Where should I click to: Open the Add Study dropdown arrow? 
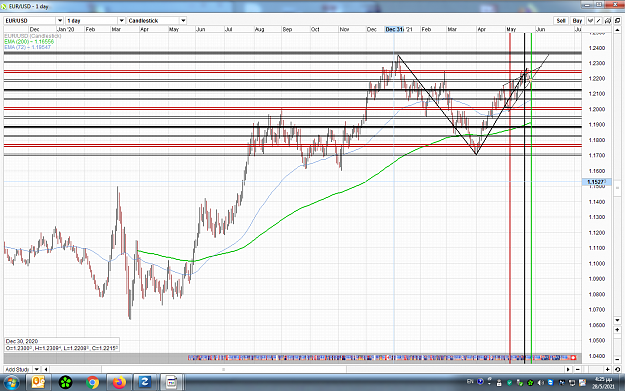tap(36, 369)
